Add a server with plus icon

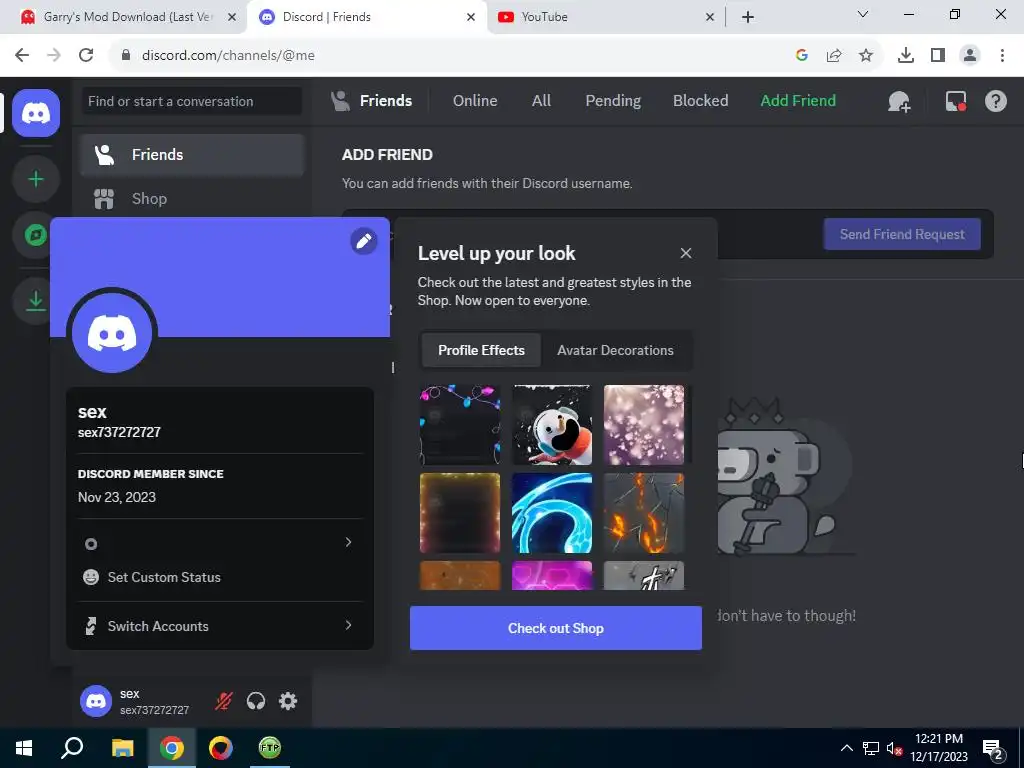tap(36, 179)
